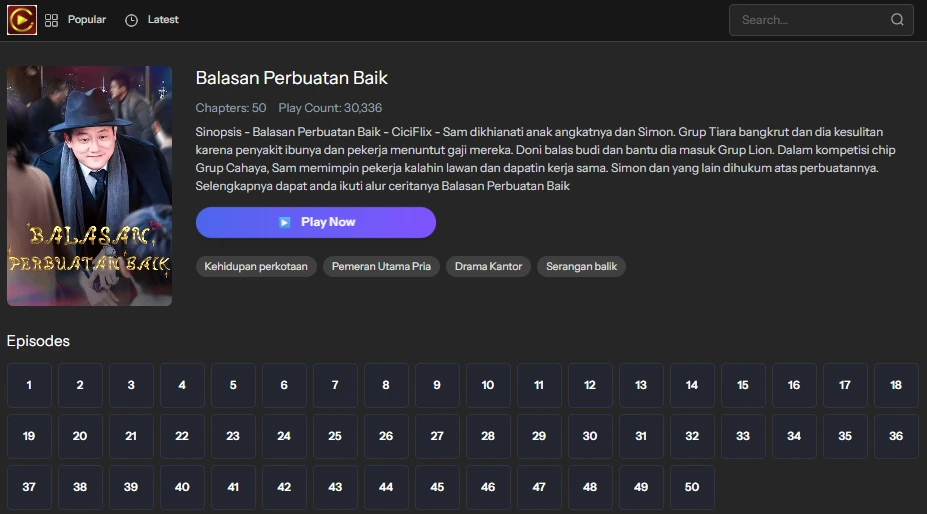
Task: Open episode 26
Action: (386, 436)
